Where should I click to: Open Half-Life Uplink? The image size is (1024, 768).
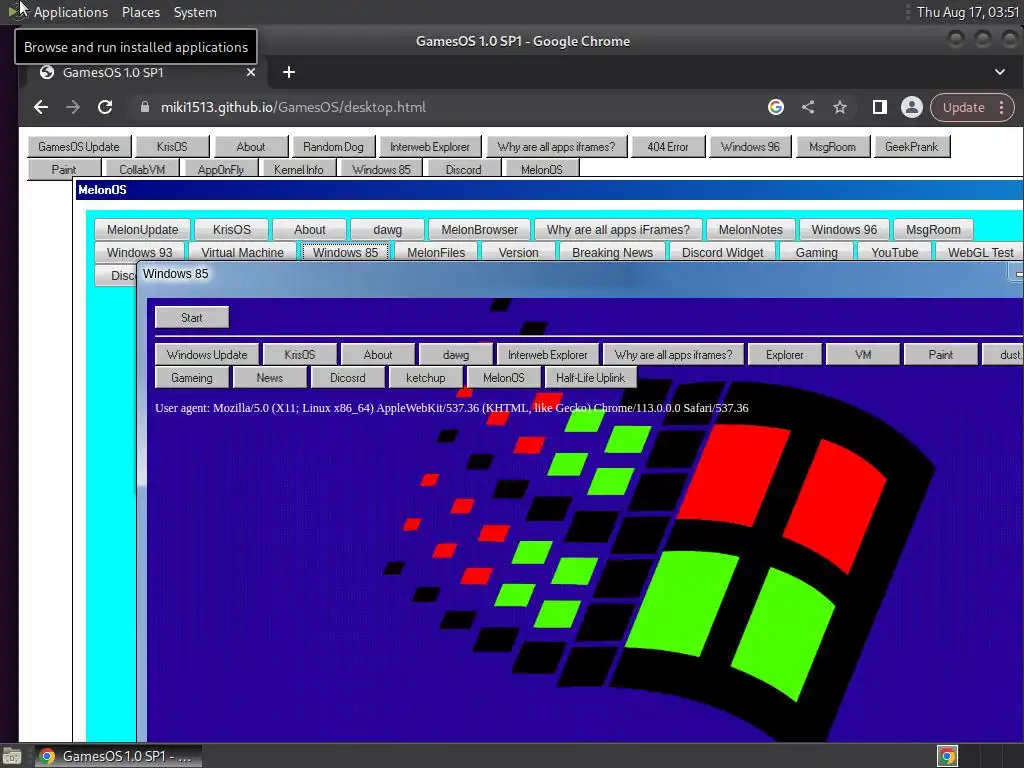(x=590, y=377)
